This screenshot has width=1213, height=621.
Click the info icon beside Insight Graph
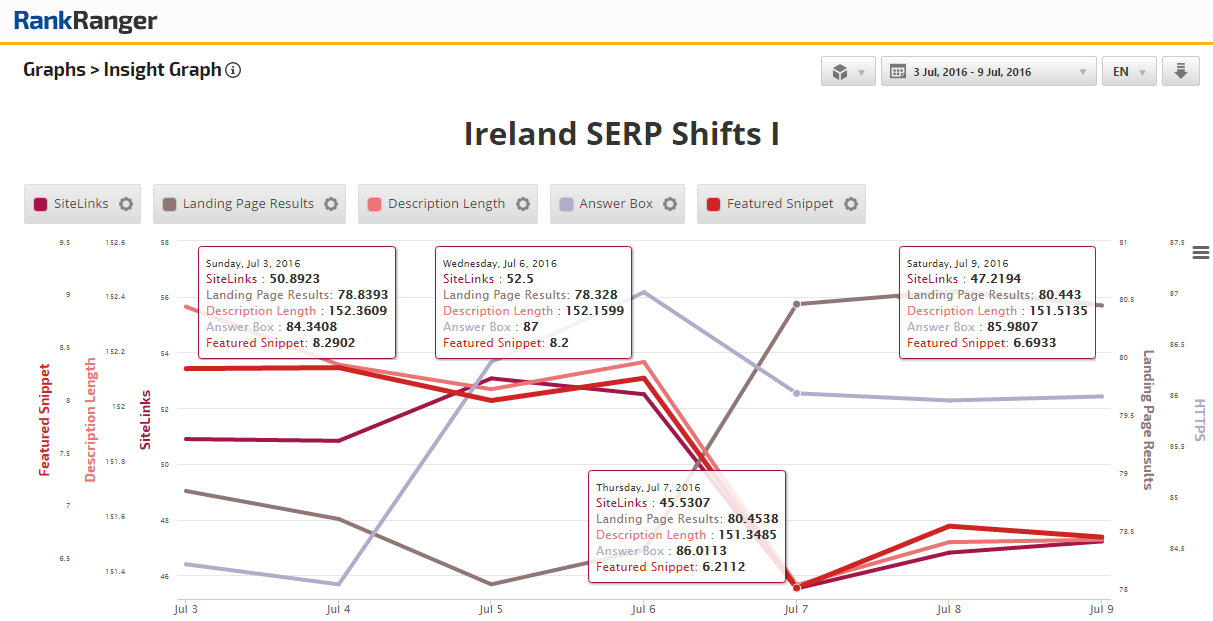(233, 70)
